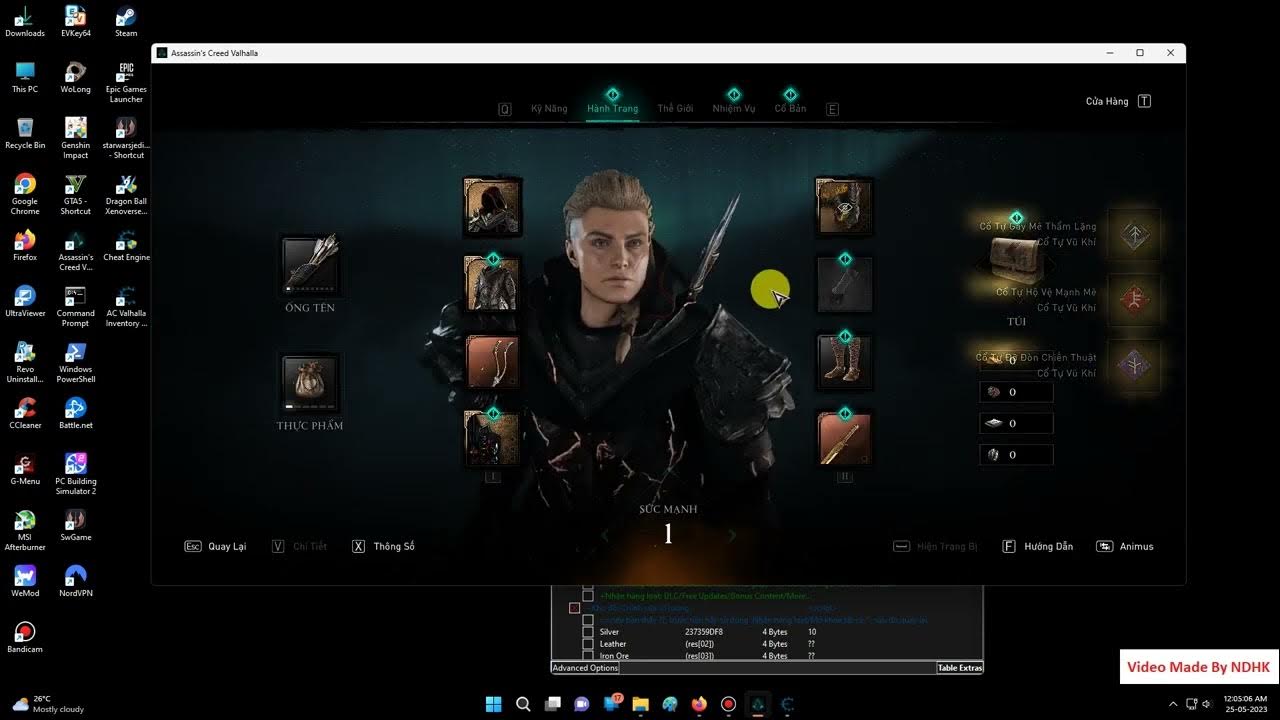The width and height of the screenshot is (1280, 720).
Task: Tick the Iron Ore row checkbox in Cheat Engine
Action: pos(588,656)
